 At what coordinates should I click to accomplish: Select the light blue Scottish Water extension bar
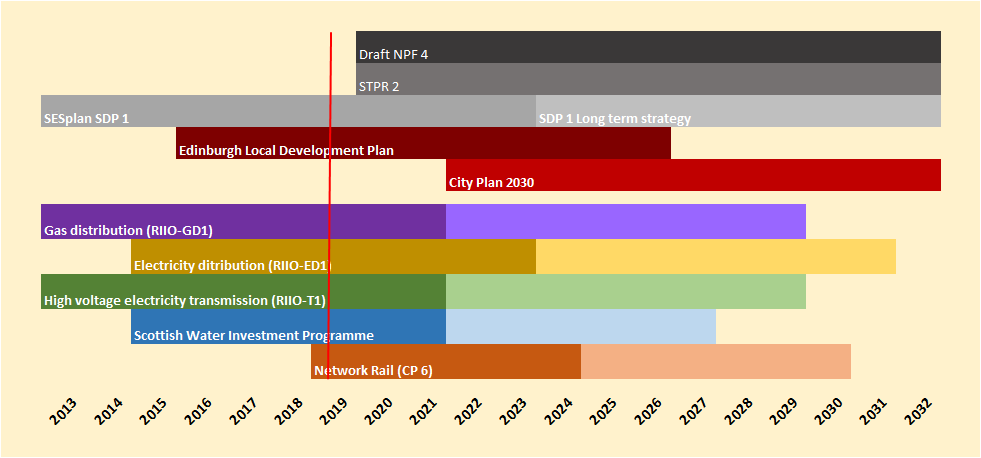pos(580,327)
